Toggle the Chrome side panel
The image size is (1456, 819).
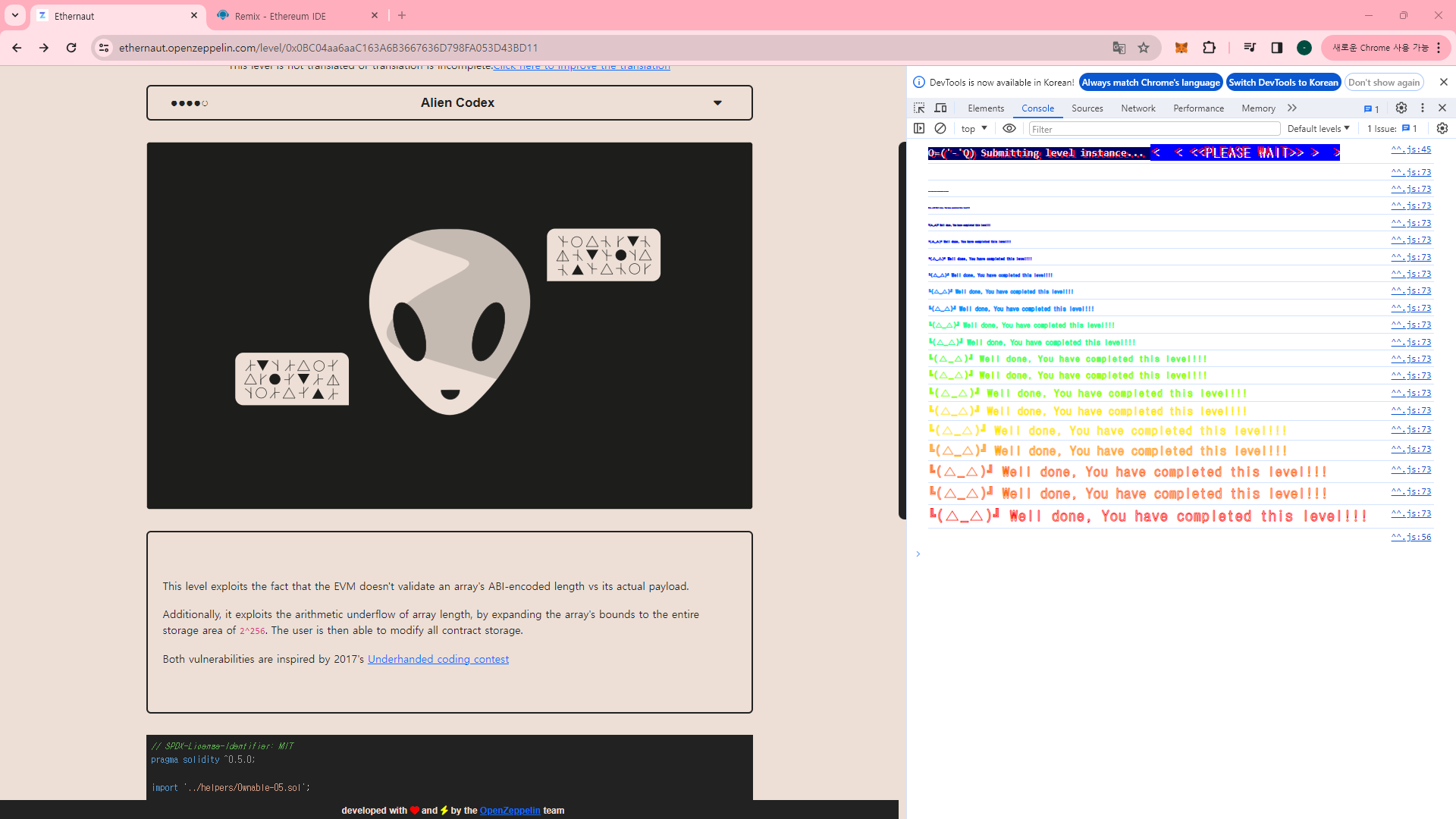tap(1277, 48)
